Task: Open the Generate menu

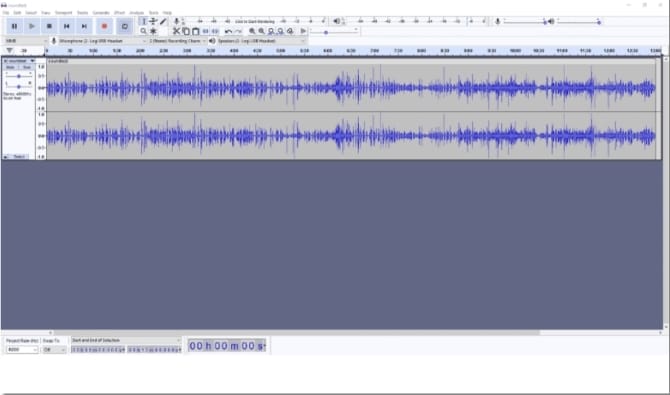Action: [x=101, y=13]
